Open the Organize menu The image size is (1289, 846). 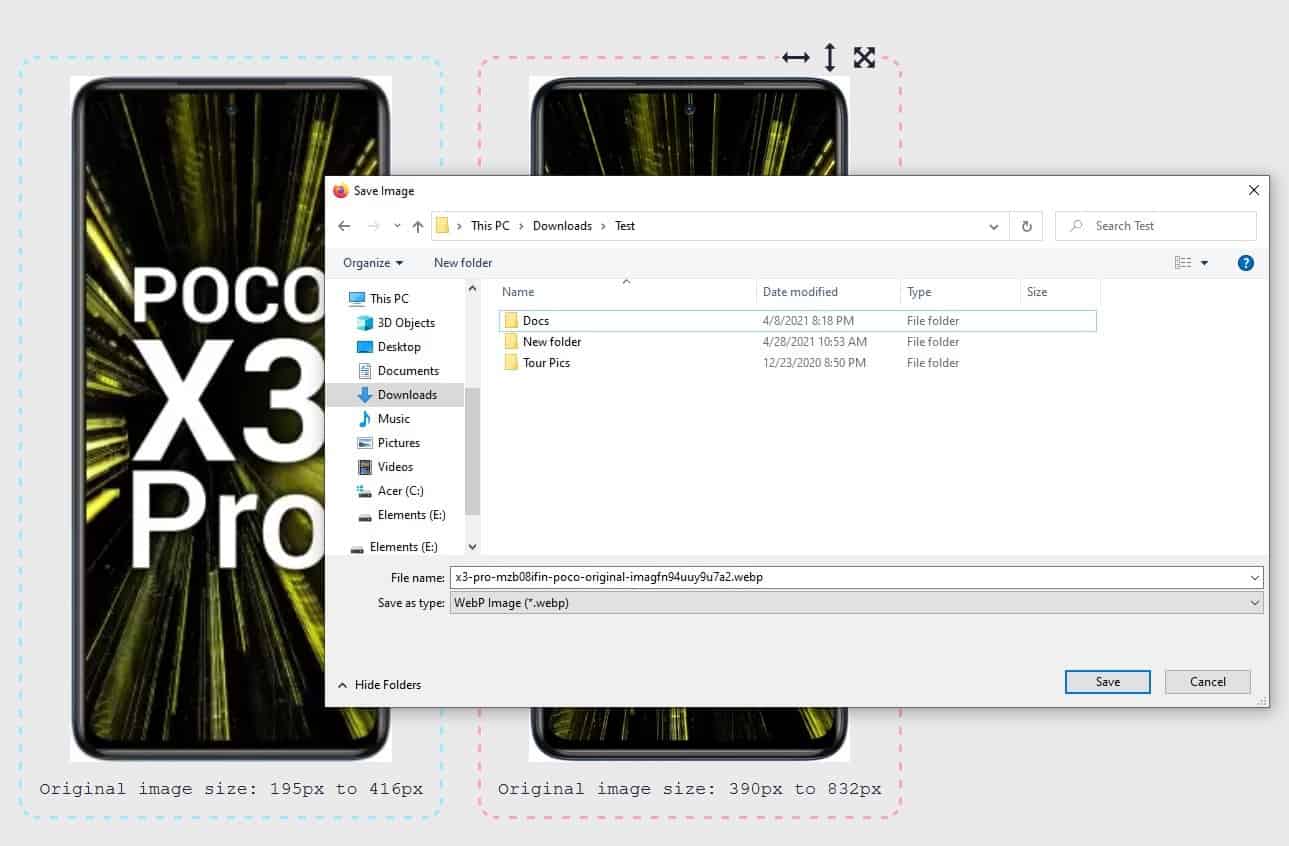[373, 263]
